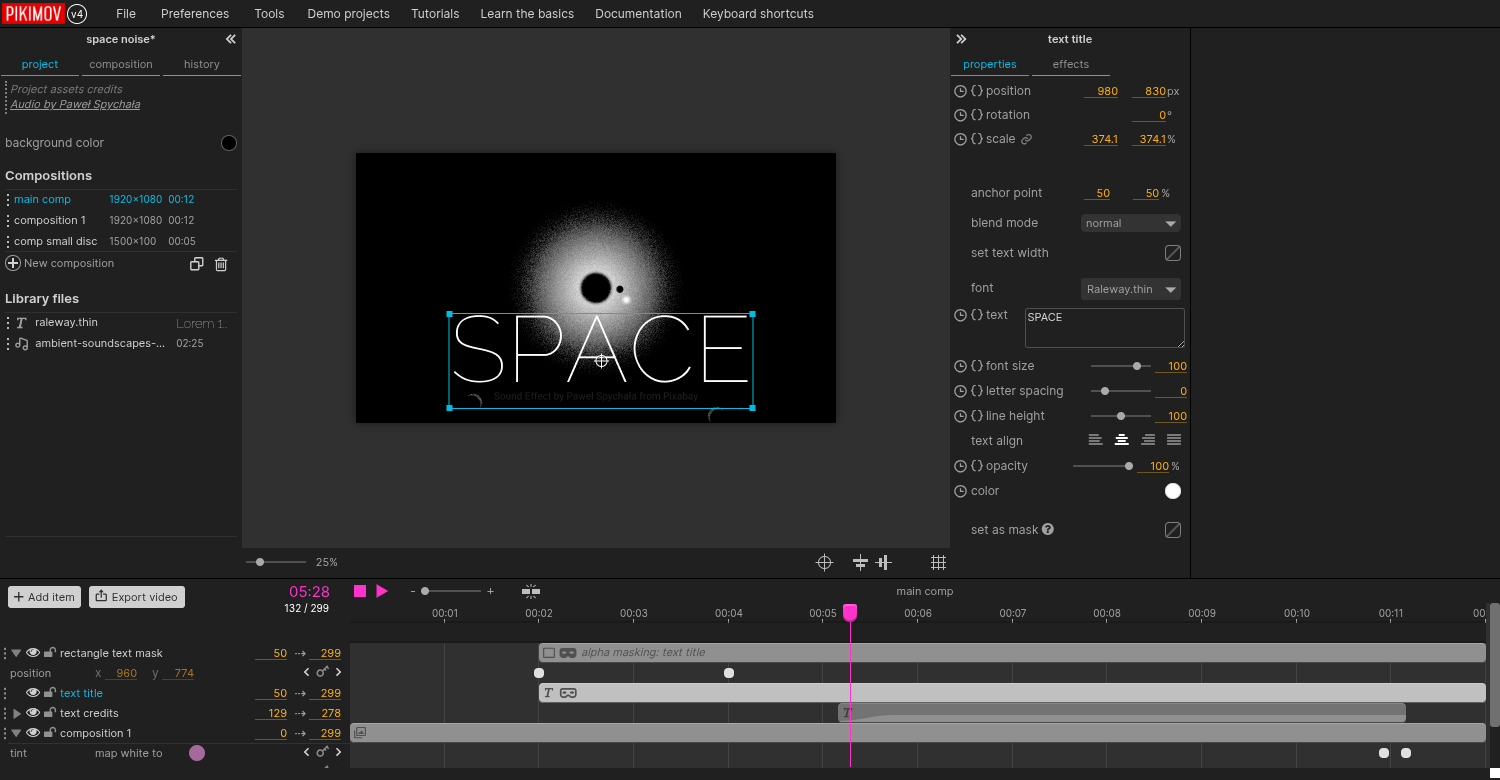Viewport: 1500px width, 780px height.
Task: Open the Demo projects menu
Action: tap(348, 14)
